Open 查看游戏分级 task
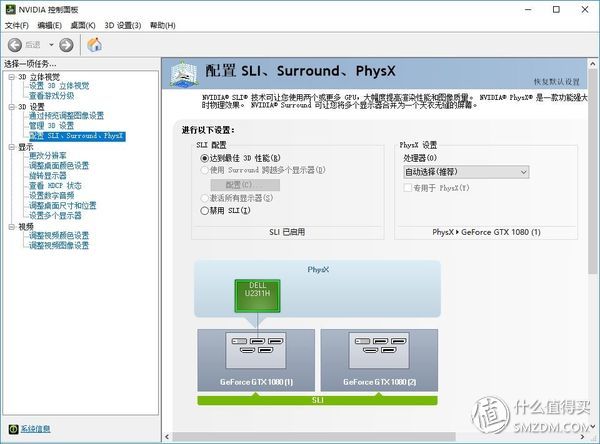This screenshot has height=444, width=600. click(51, 96)
